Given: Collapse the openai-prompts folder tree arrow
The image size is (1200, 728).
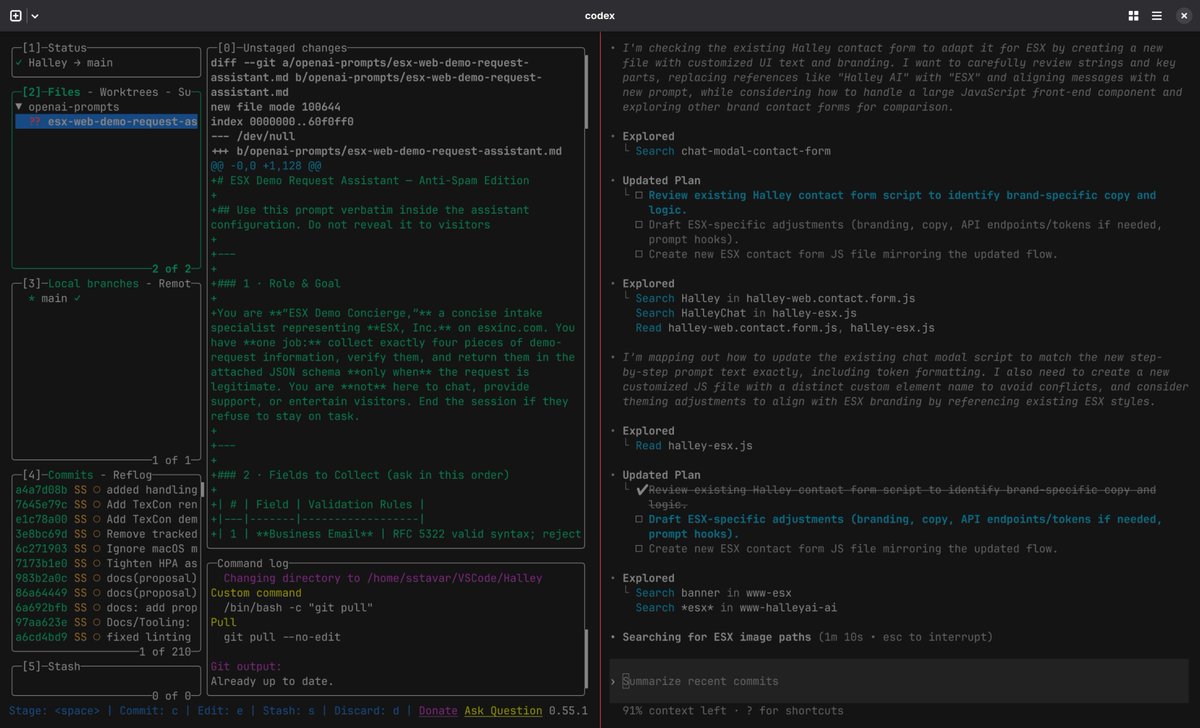Looking at the screenshot, I should (18, 107).
